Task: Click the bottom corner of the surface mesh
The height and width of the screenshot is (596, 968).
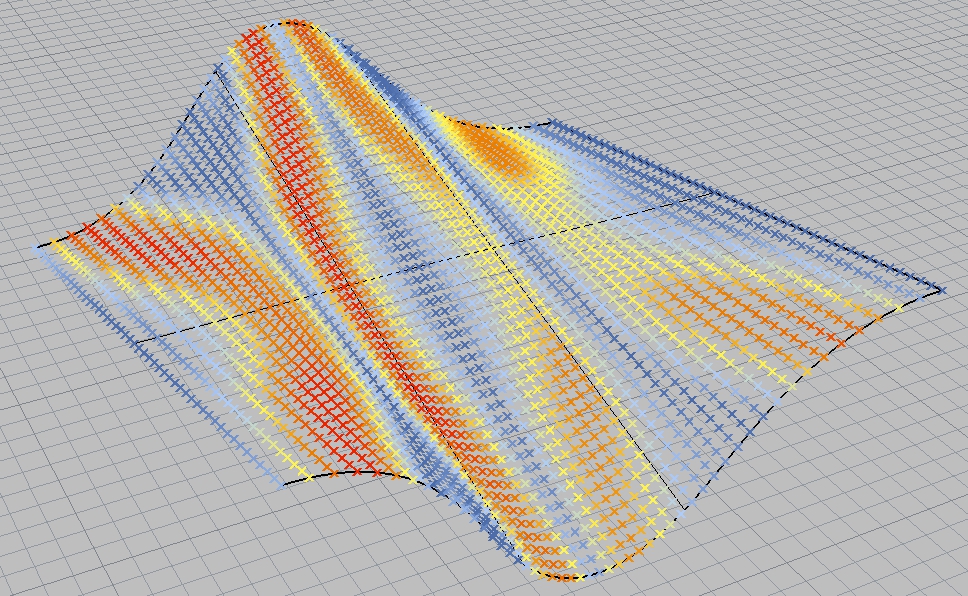Action: [560, 575]
